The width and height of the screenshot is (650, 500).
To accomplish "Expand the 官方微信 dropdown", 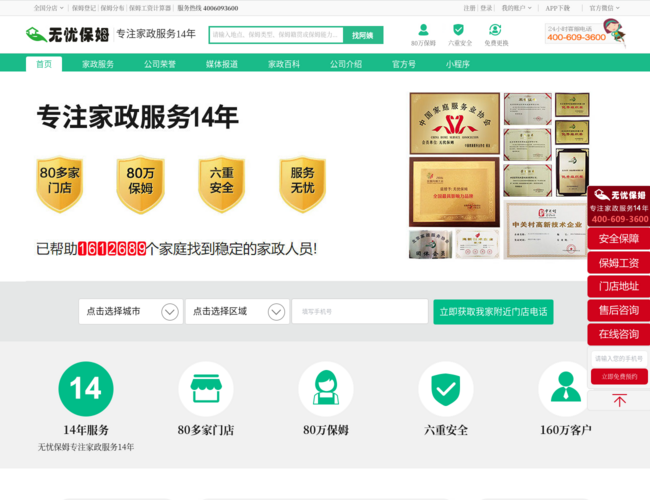I will 604,8.
